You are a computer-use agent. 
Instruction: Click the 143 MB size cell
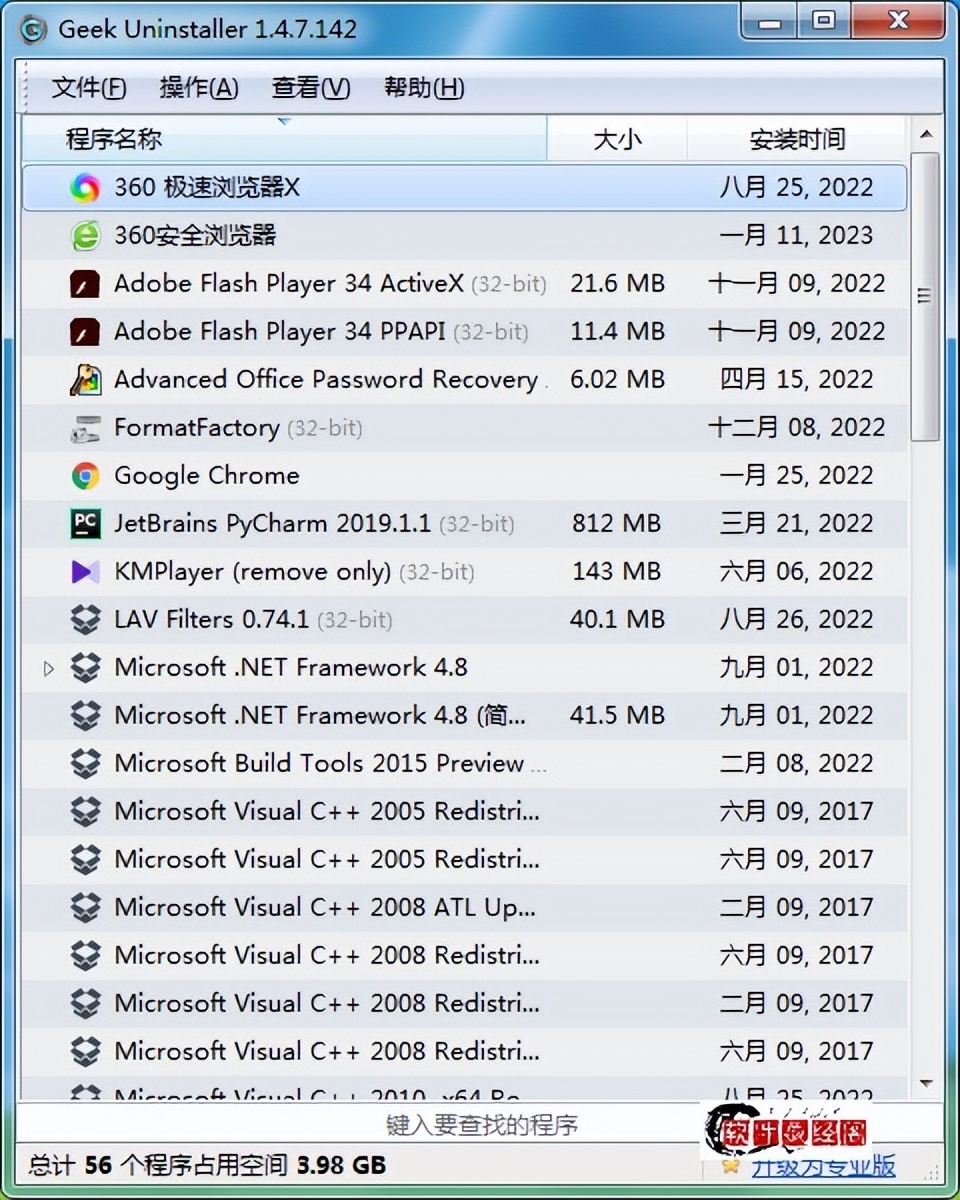[617, 572]
